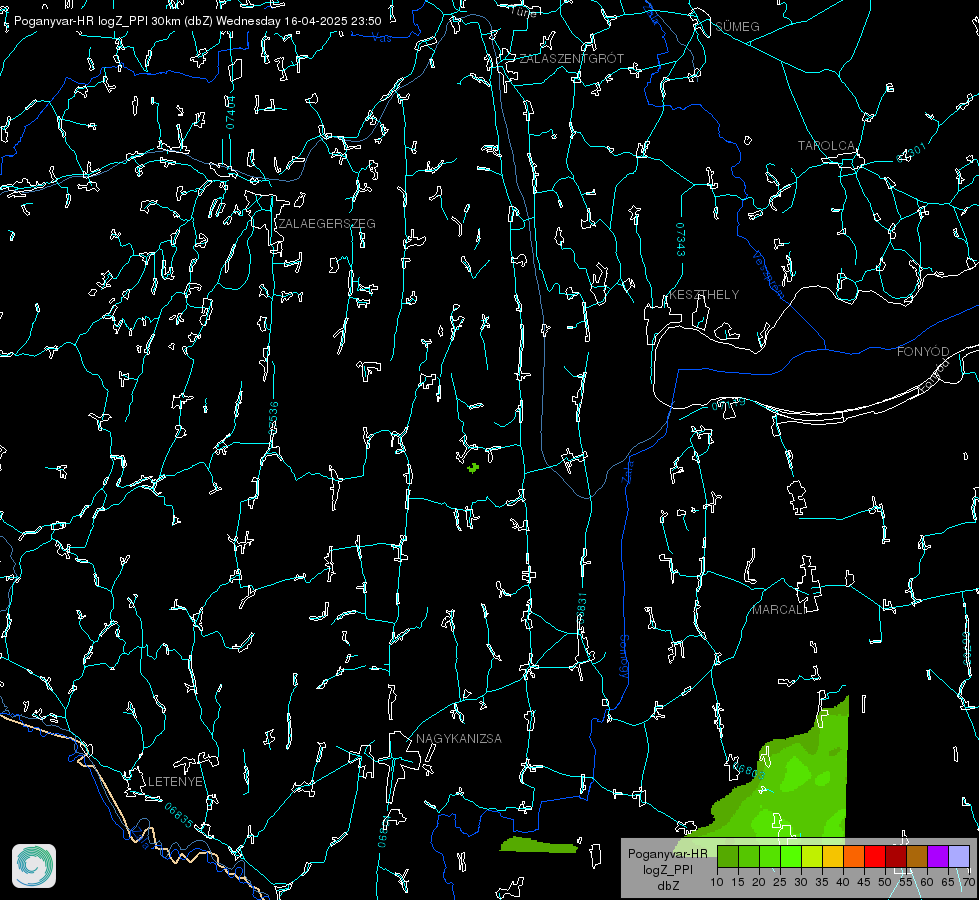The height and width of the screenshot is (900, 979).
Task: Click the LETENYE city label
Action: (175, 781)
